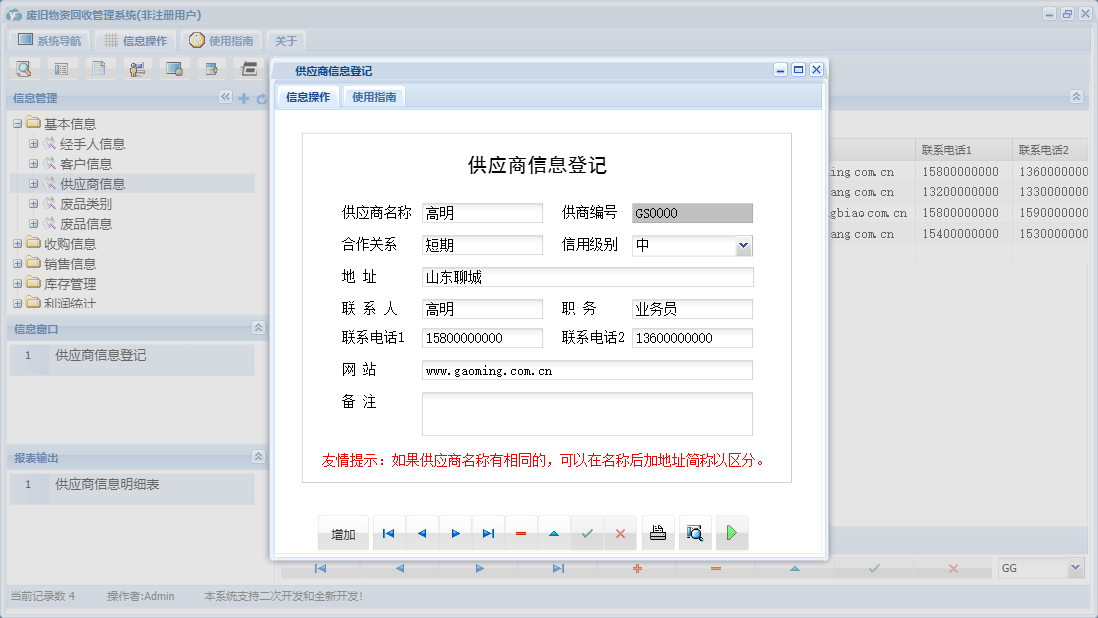Open the report list icon in the toolbar

(x=63, y=68)
